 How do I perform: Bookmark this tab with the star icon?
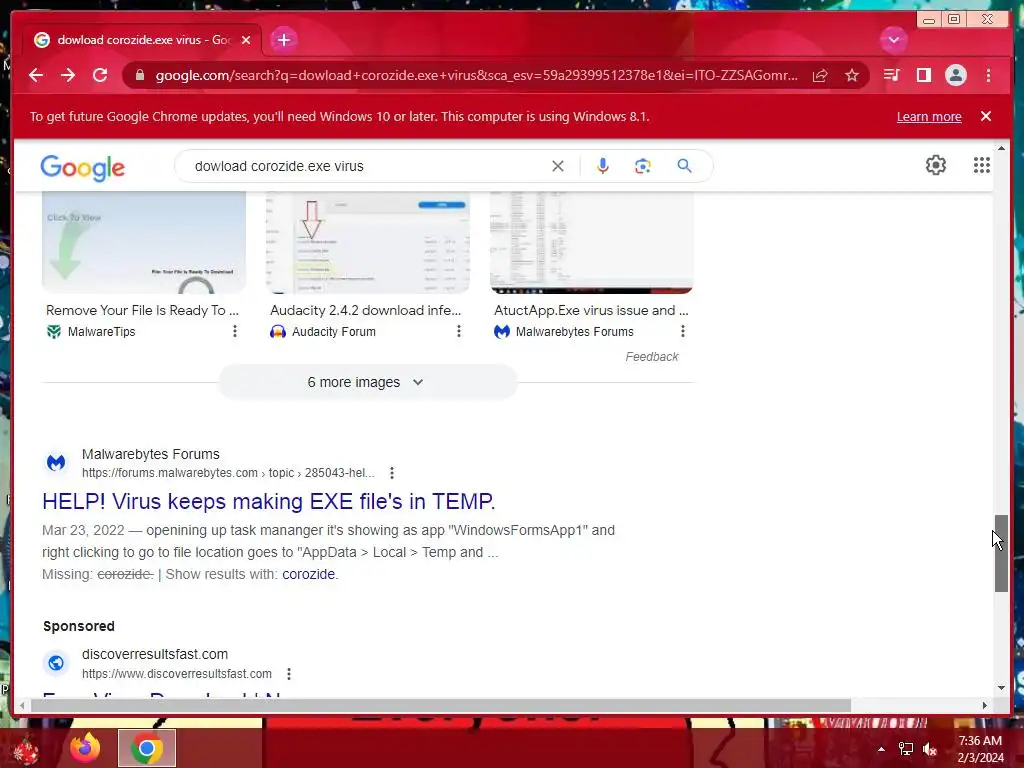point(852,75)
